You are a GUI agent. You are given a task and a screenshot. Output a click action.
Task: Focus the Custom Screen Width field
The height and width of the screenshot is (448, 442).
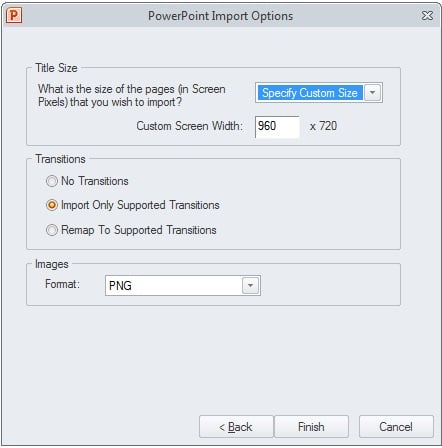pyautogui.click(x=277, y=126)
